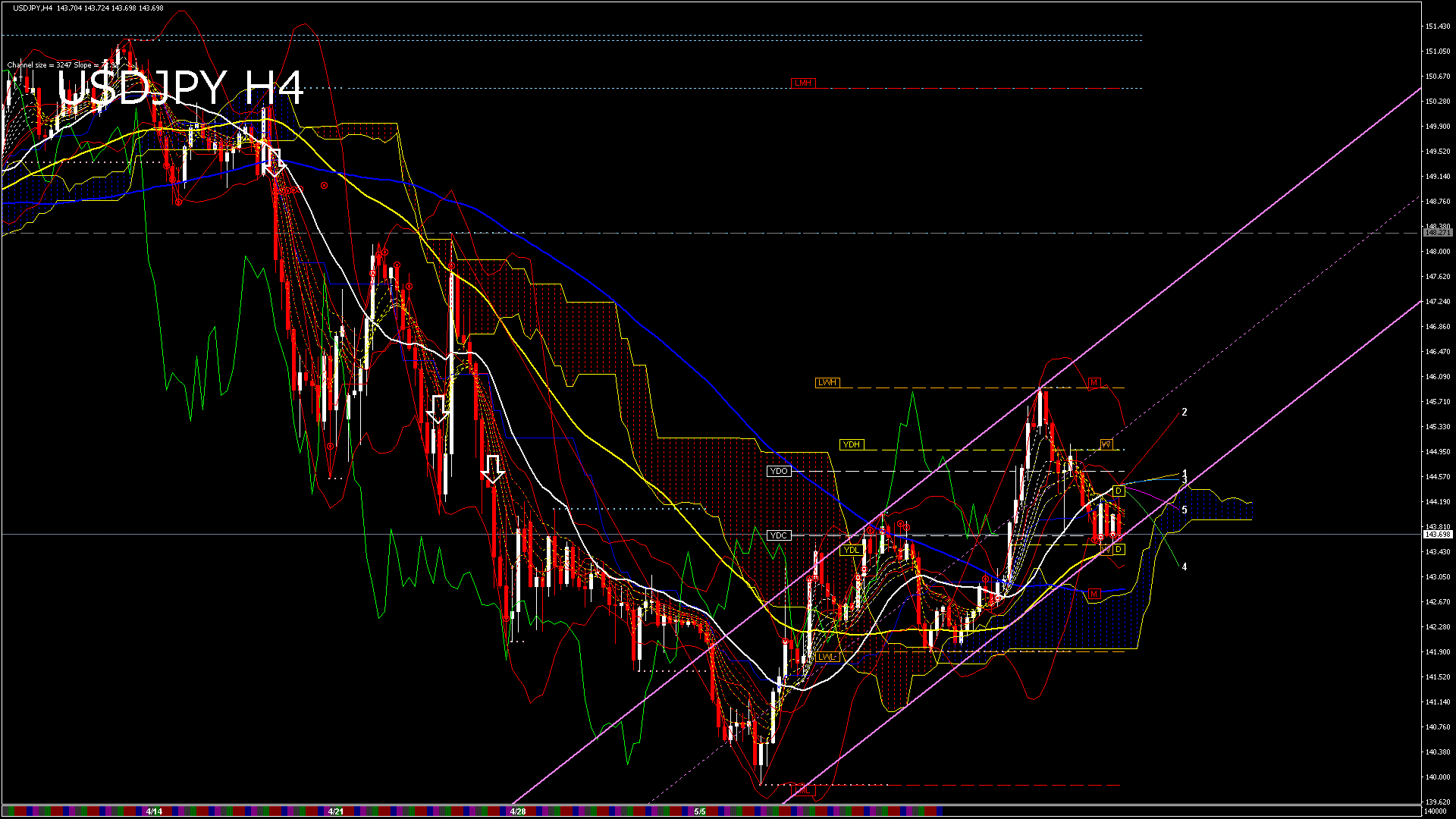Click the 5/5 date marker on time axis

pyautogui.click(x=699, y=811)
